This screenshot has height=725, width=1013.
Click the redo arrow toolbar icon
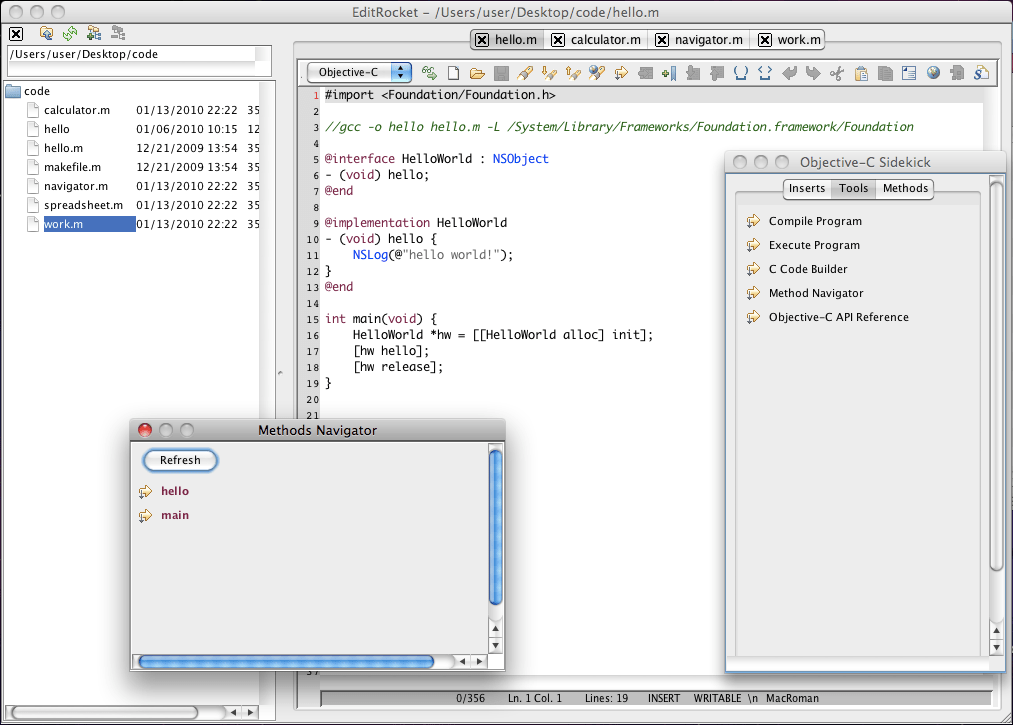[813, 73]
